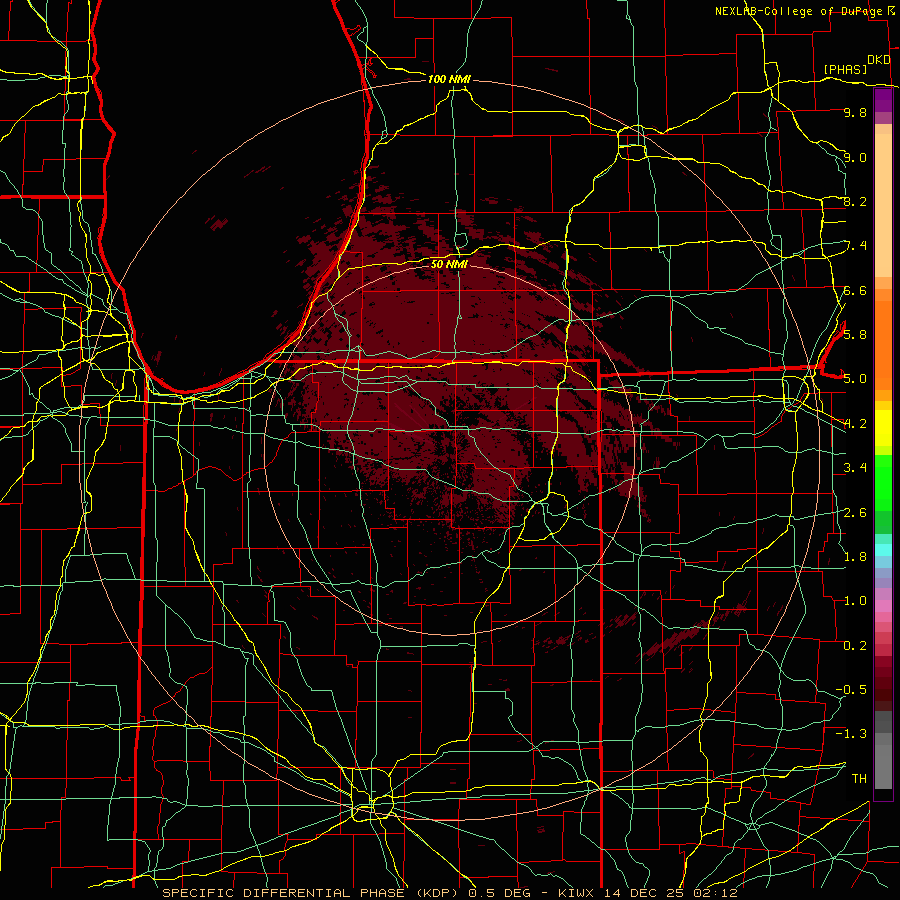Pick the pink swatch beside 1.0
Viewport: 900px width, 900px height.
coord(883,606)
